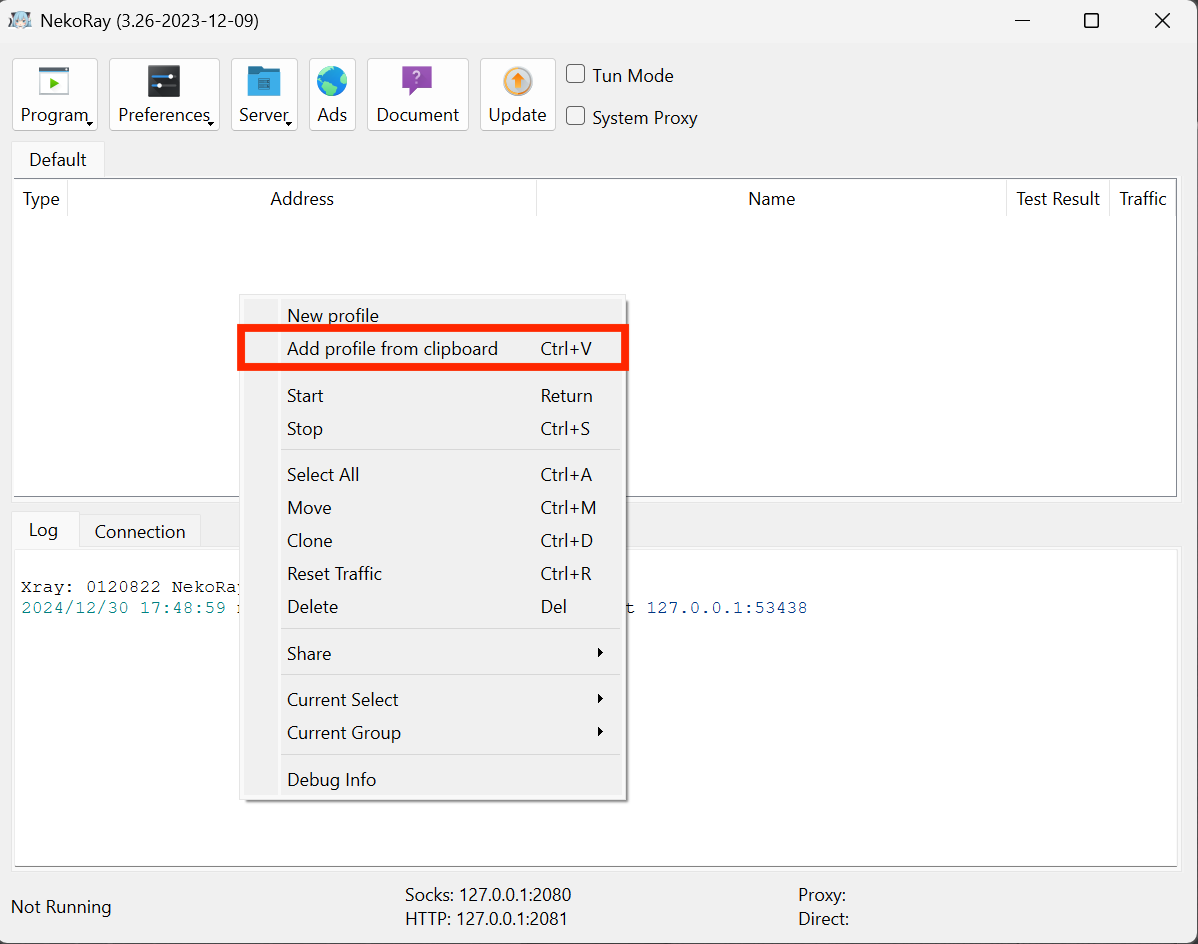Screen dimensions: 1198x944
Task: Click Debug Info menu entry
Action: pyautogui.click(x=332, y=779)
